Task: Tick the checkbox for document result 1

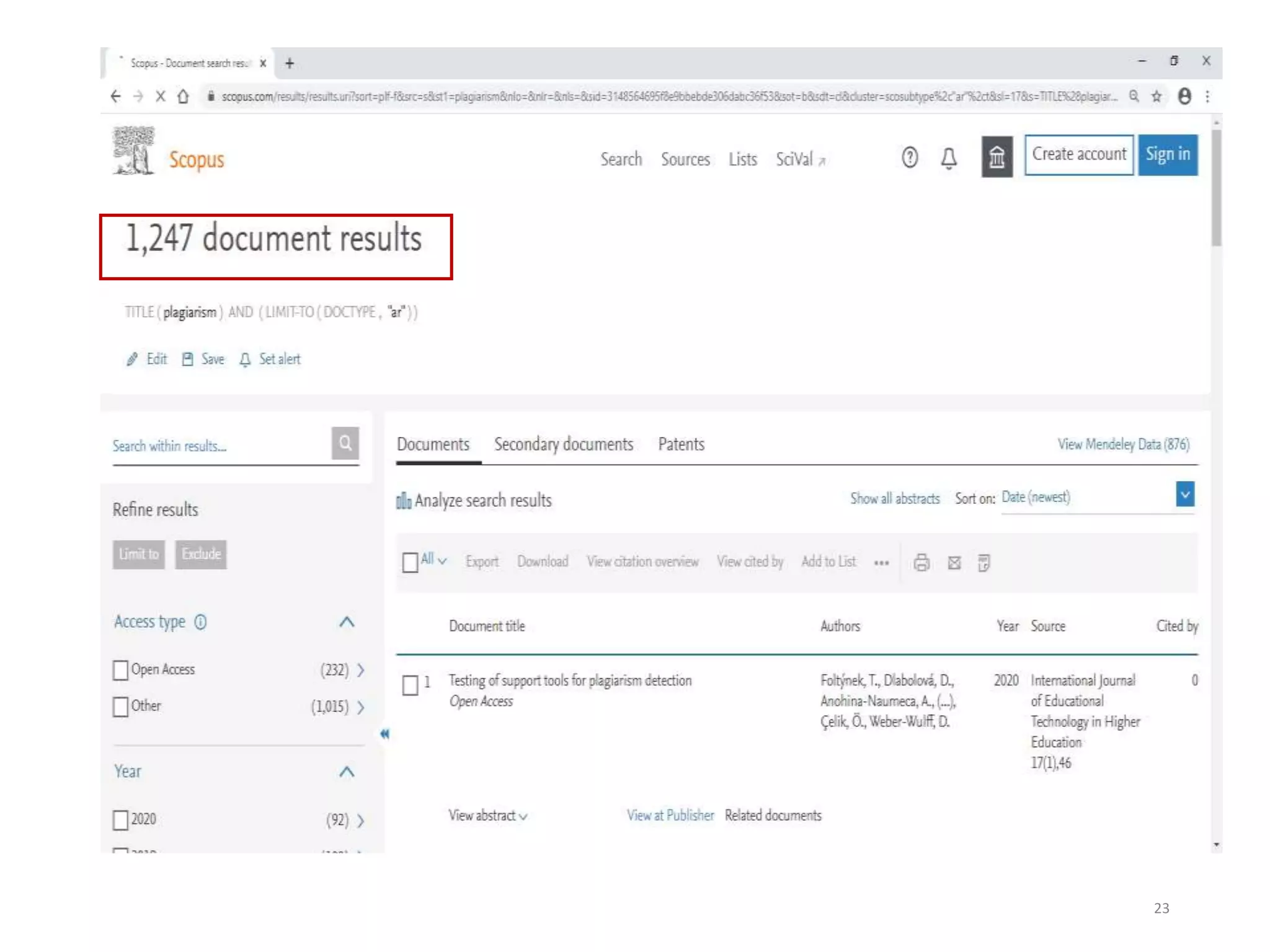Action: [x=410, y=685]
